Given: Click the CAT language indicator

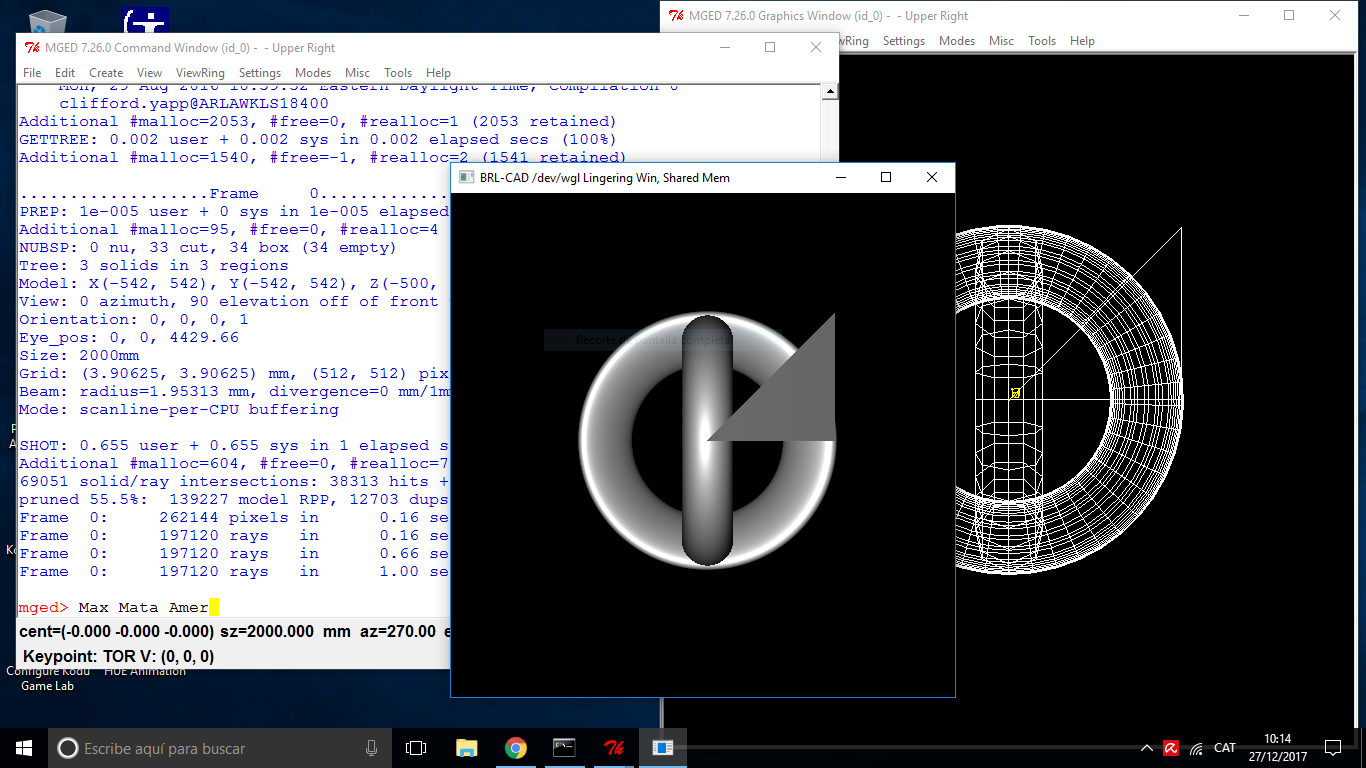Looking at the screenshot, I should coord(1225,748).
